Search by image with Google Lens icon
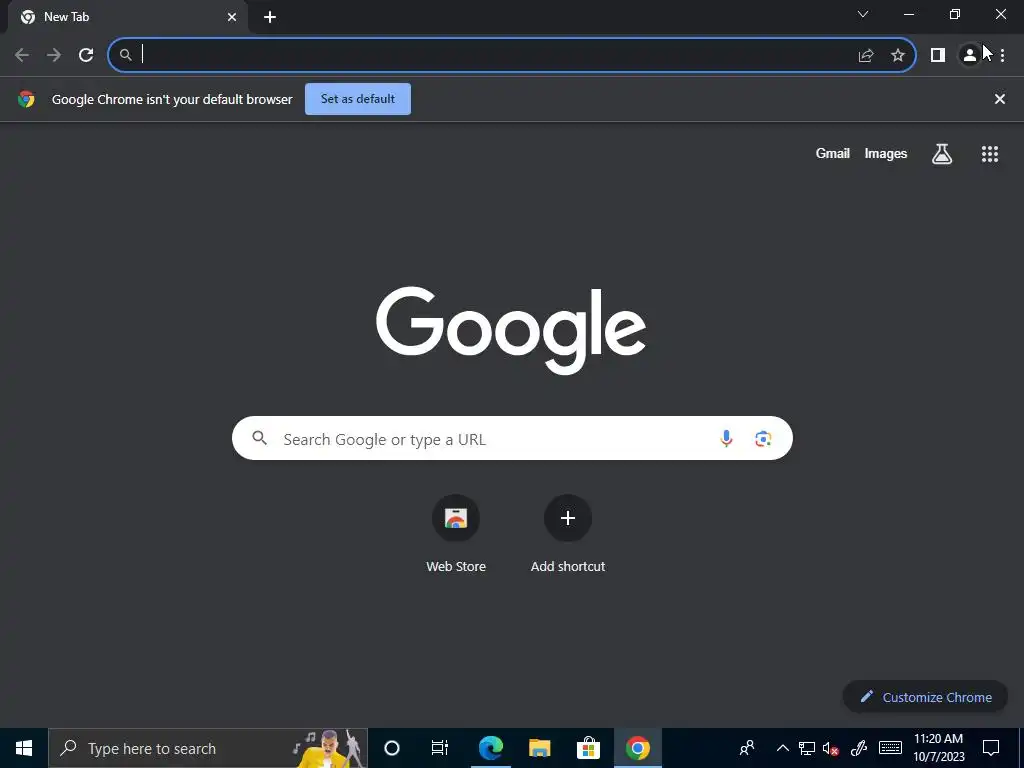 763,439
